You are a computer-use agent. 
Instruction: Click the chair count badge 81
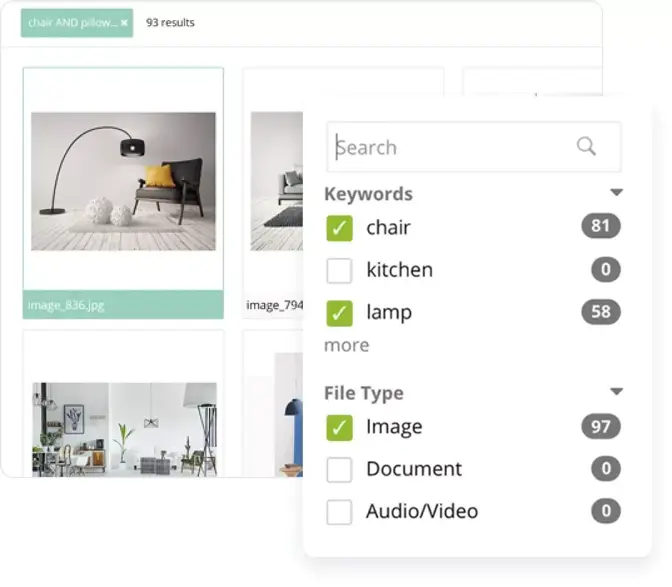pyautogui.click(x=600, y=226)
